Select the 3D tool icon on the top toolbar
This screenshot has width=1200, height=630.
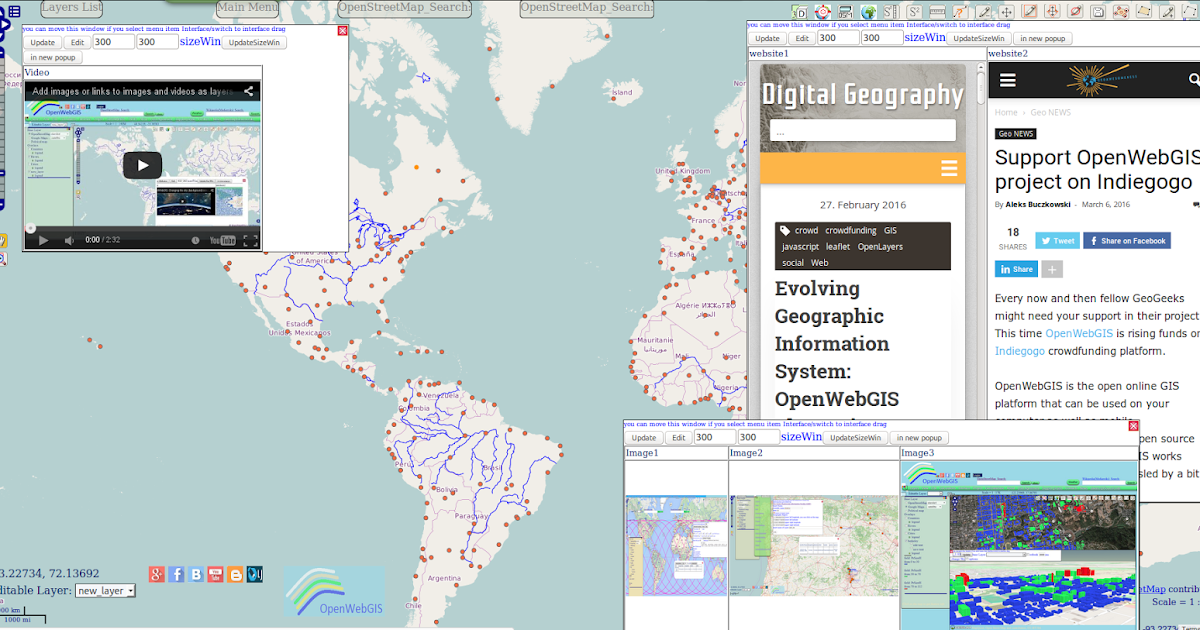click(x=799, y=10)
